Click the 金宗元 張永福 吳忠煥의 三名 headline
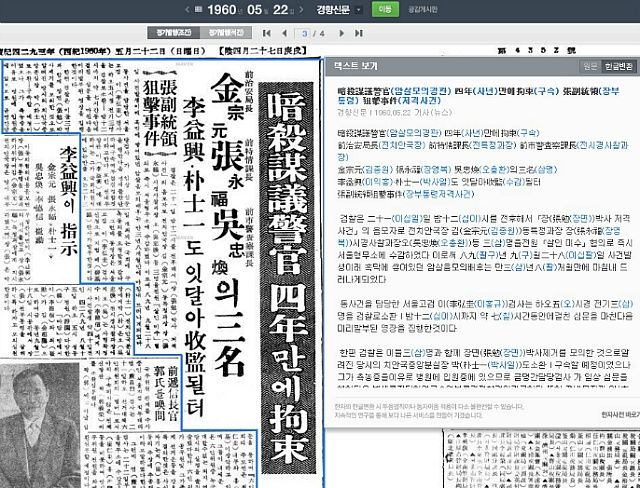This screenshot has width=640, height=488. (229, 224)
